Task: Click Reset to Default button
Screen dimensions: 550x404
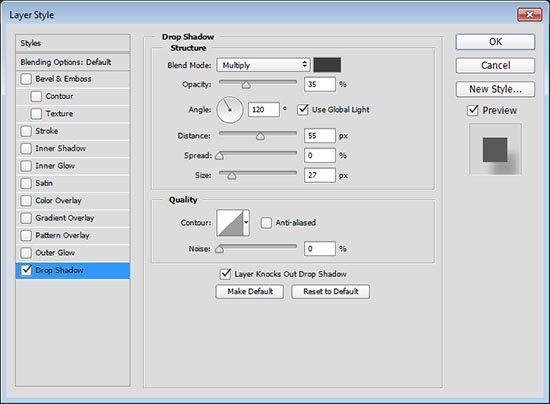Action: pos(330,291)
